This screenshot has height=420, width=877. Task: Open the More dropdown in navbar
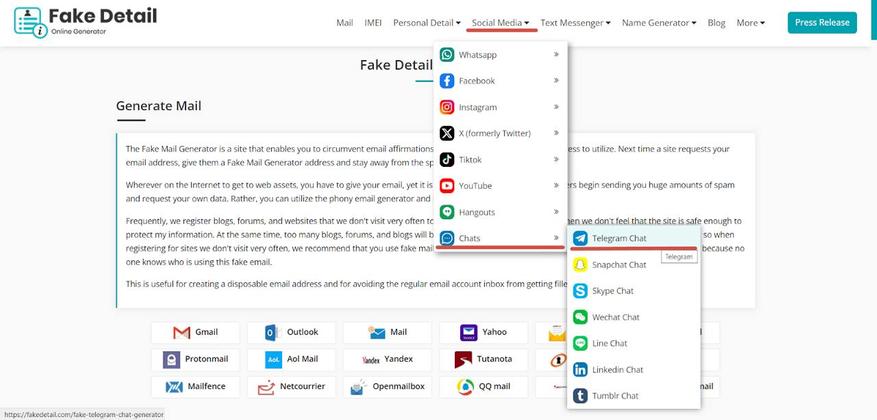[x=750, y=22]
